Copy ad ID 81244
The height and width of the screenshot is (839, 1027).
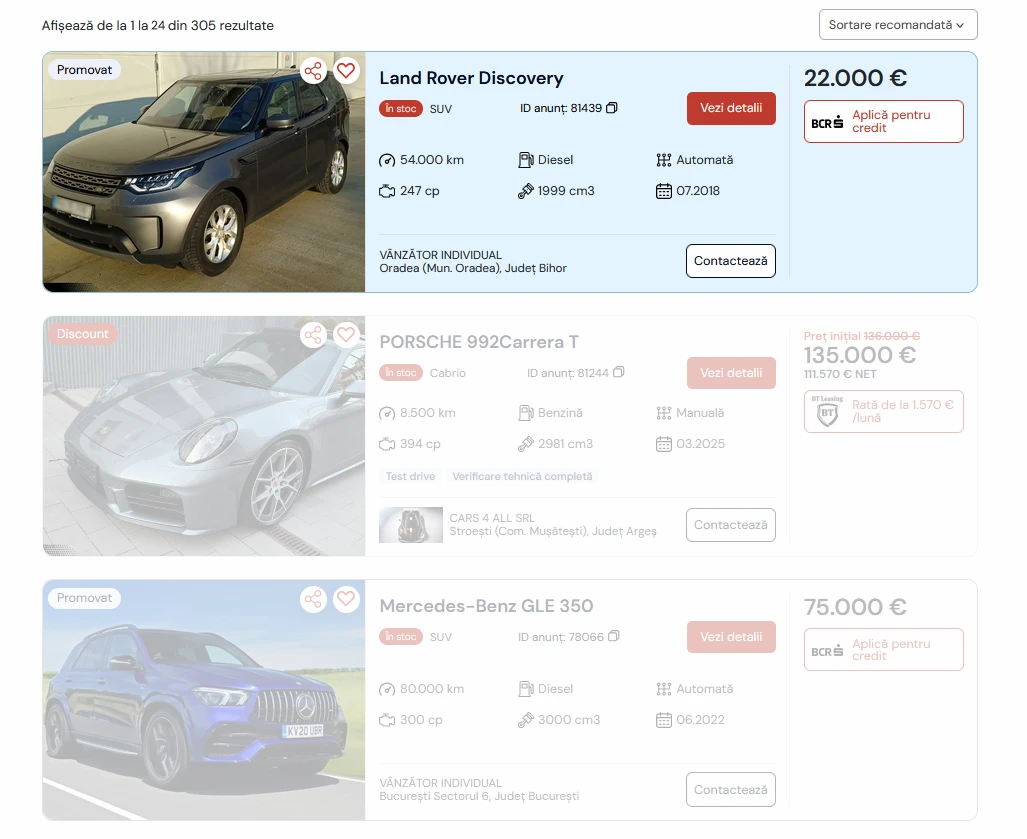tap(618, 373)
